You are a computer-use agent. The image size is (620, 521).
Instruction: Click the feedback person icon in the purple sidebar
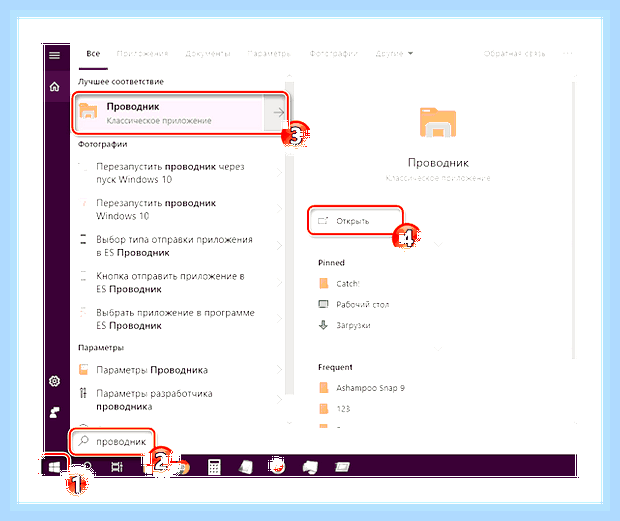click(x=55, y=413)
